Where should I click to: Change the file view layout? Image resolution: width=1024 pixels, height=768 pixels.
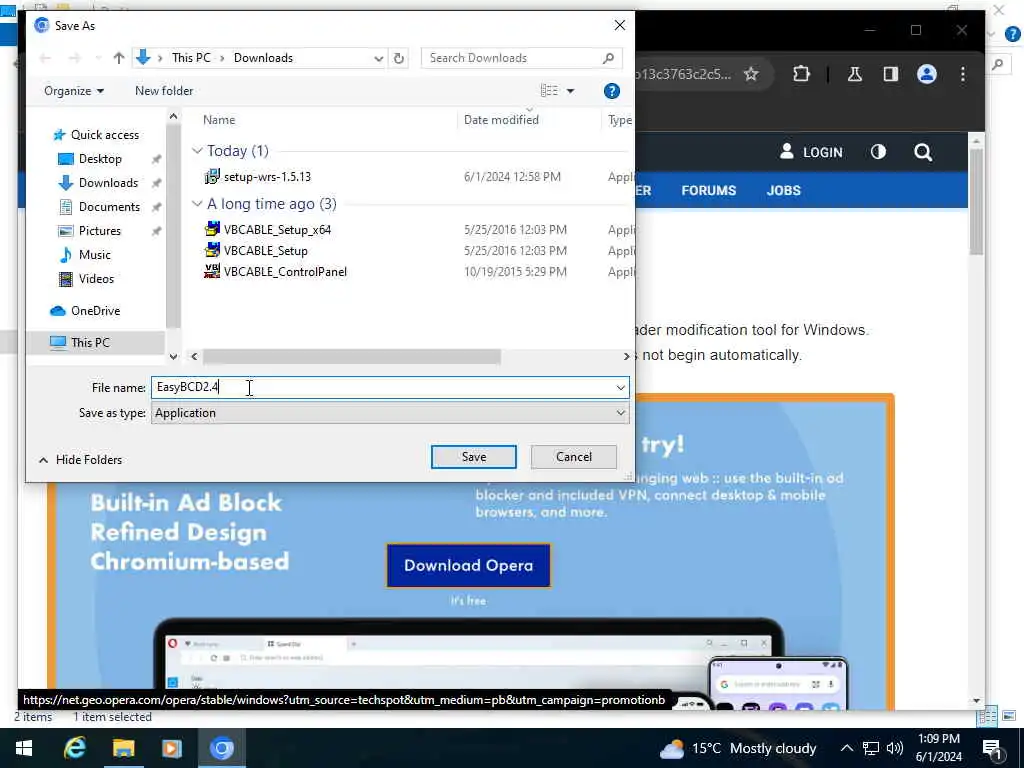tap(549, 91)
